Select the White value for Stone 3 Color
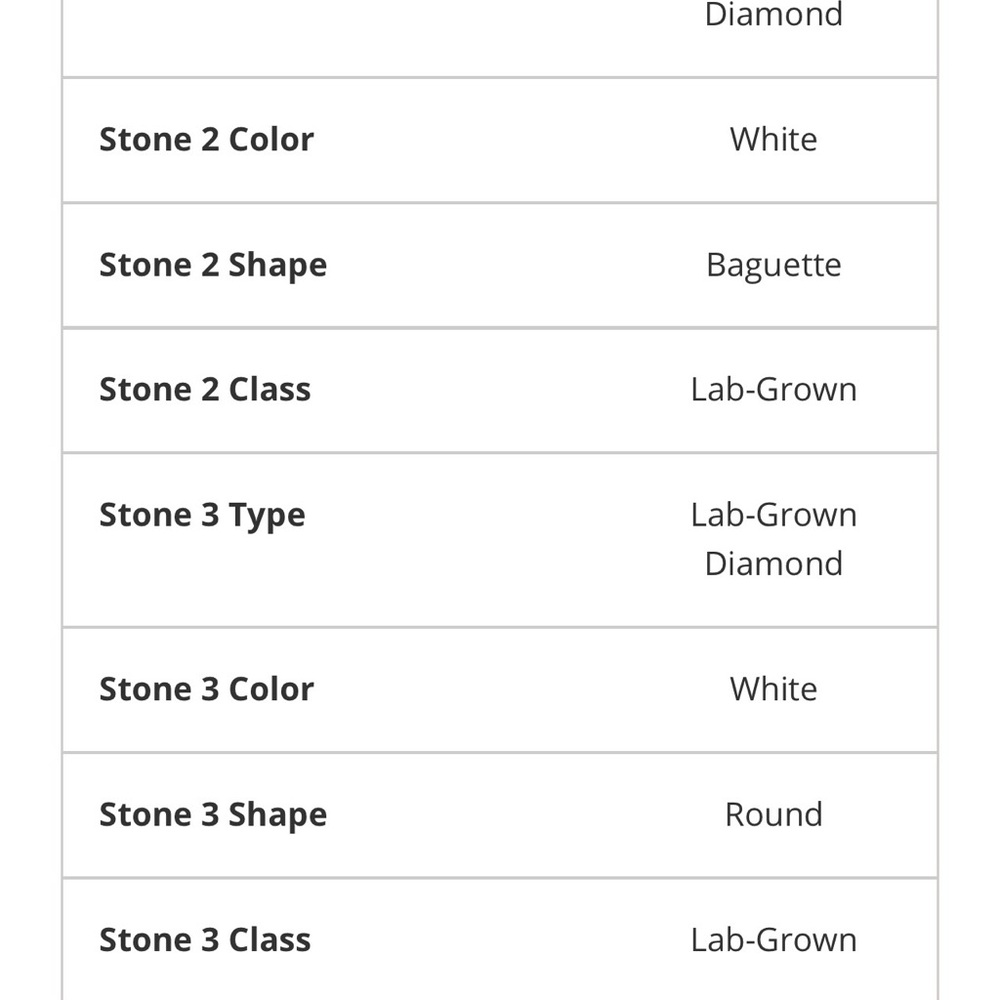The image size is (1000, 1000). [x=773, y=689]
